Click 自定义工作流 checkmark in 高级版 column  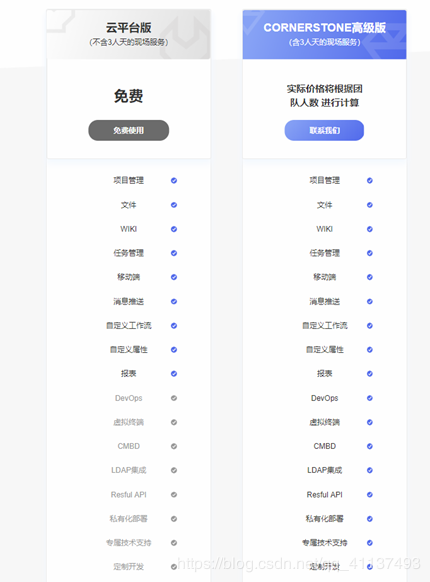(x=369, y=326)
